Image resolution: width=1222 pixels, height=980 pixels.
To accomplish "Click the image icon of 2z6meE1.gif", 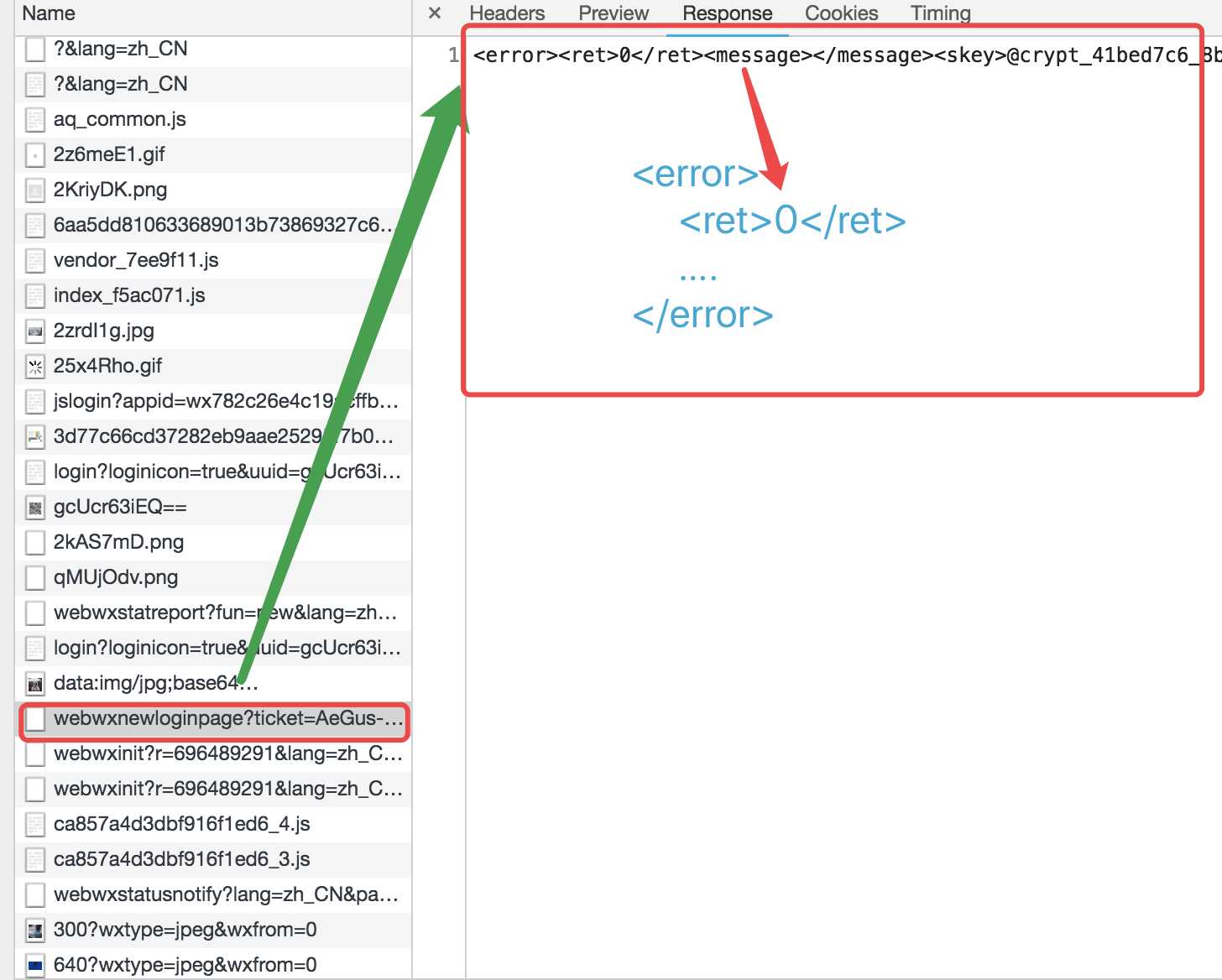I will coord(35,155).
